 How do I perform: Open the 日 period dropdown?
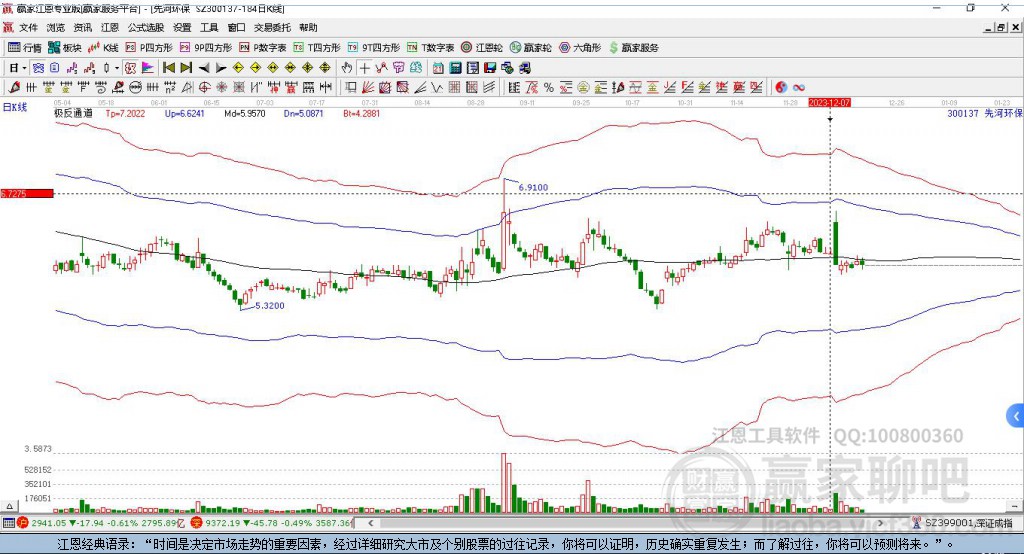click(x=18, y=68)
